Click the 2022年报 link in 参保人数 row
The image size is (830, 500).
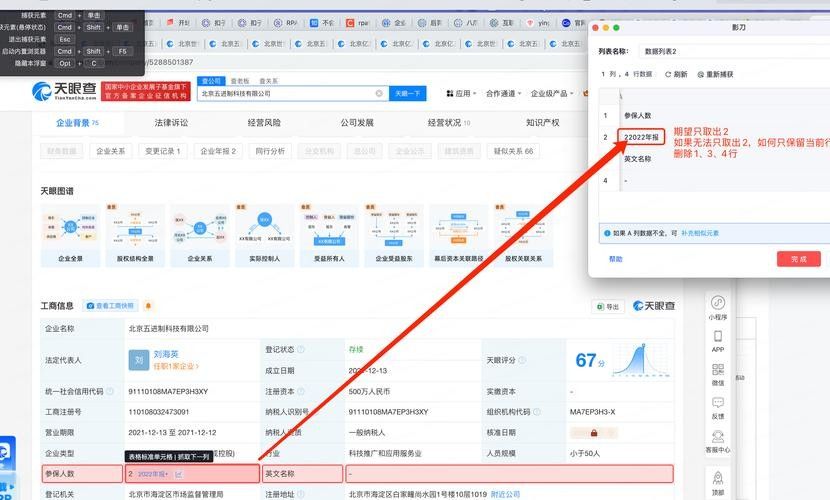pyautogui.click(x=153, y=474)
